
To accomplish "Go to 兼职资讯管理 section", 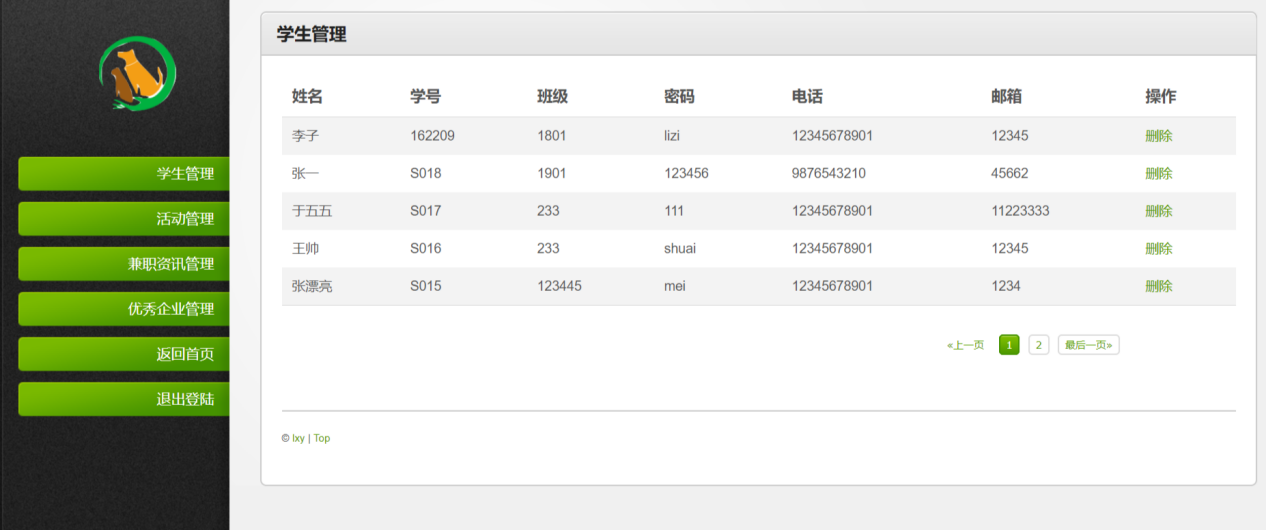I will tap(124, 263).
